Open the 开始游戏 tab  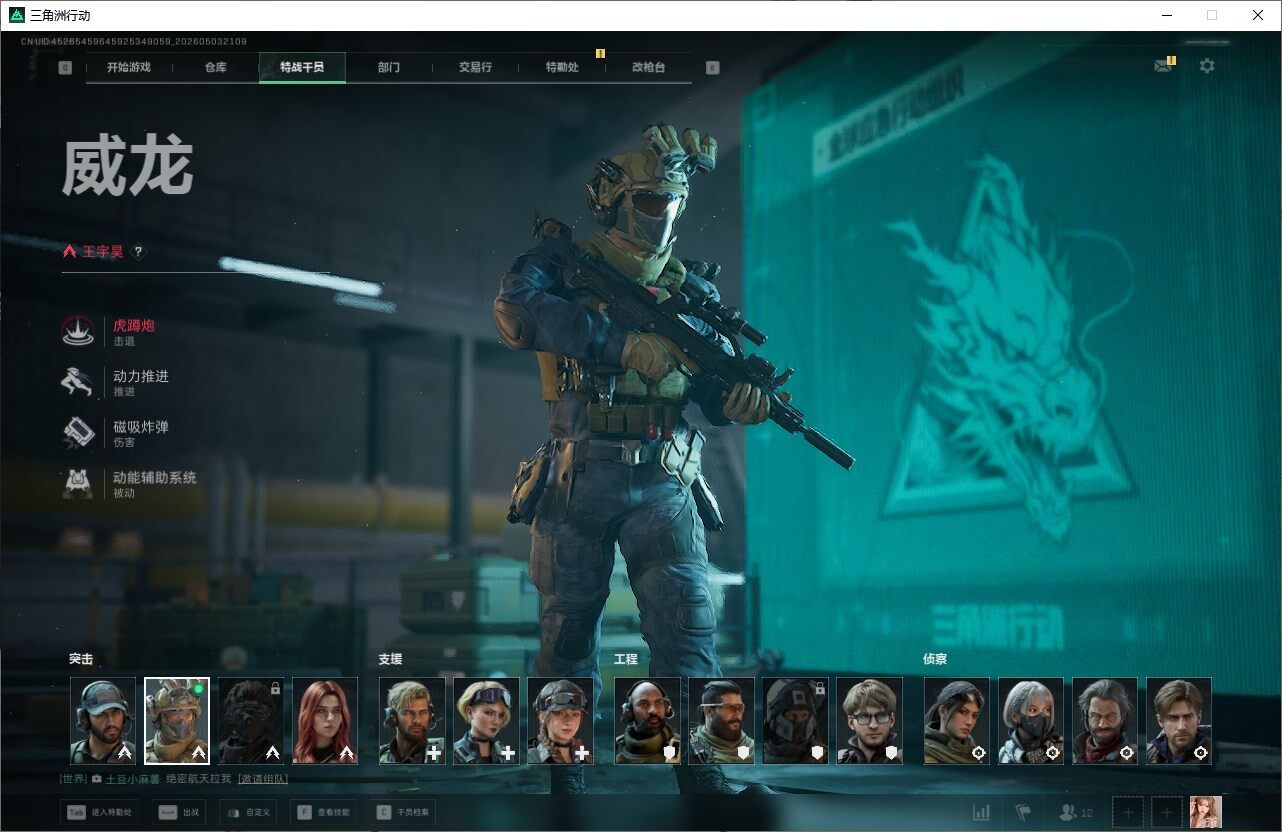coord(129,67)
